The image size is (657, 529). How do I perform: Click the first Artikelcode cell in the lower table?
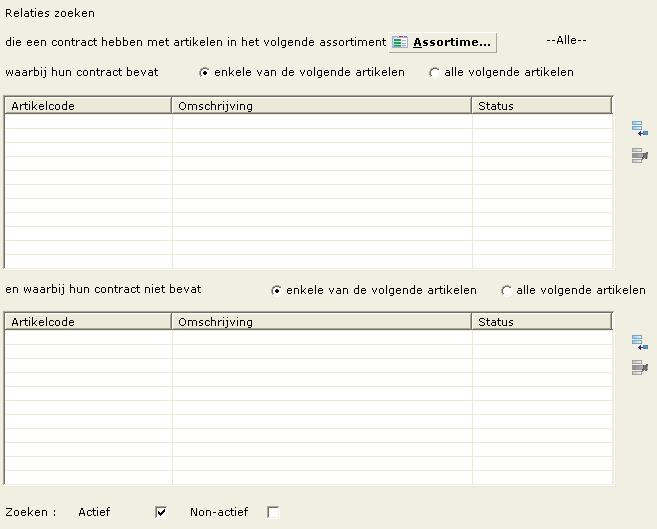coord(88,338)
